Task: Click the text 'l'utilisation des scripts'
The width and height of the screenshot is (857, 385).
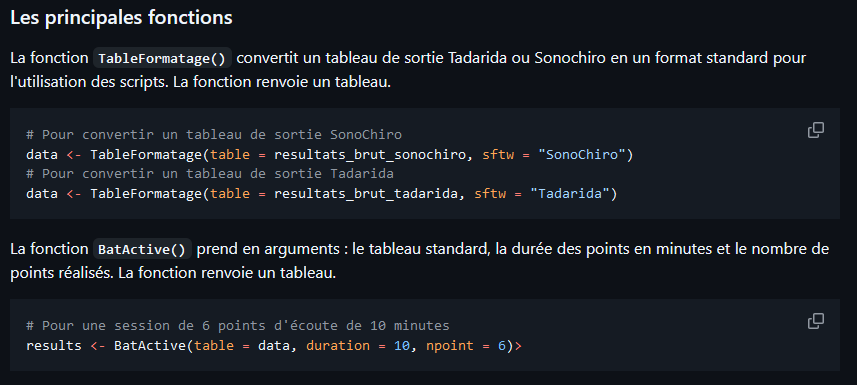Action: 88,81
